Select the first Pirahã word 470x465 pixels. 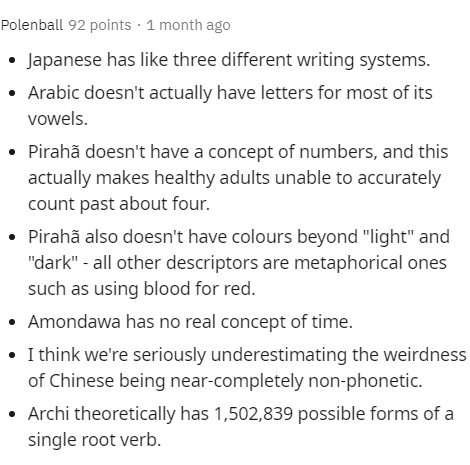point(54,152)
